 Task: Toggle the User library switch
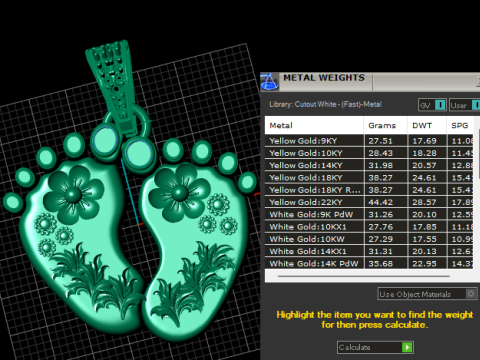coord(465,105)
